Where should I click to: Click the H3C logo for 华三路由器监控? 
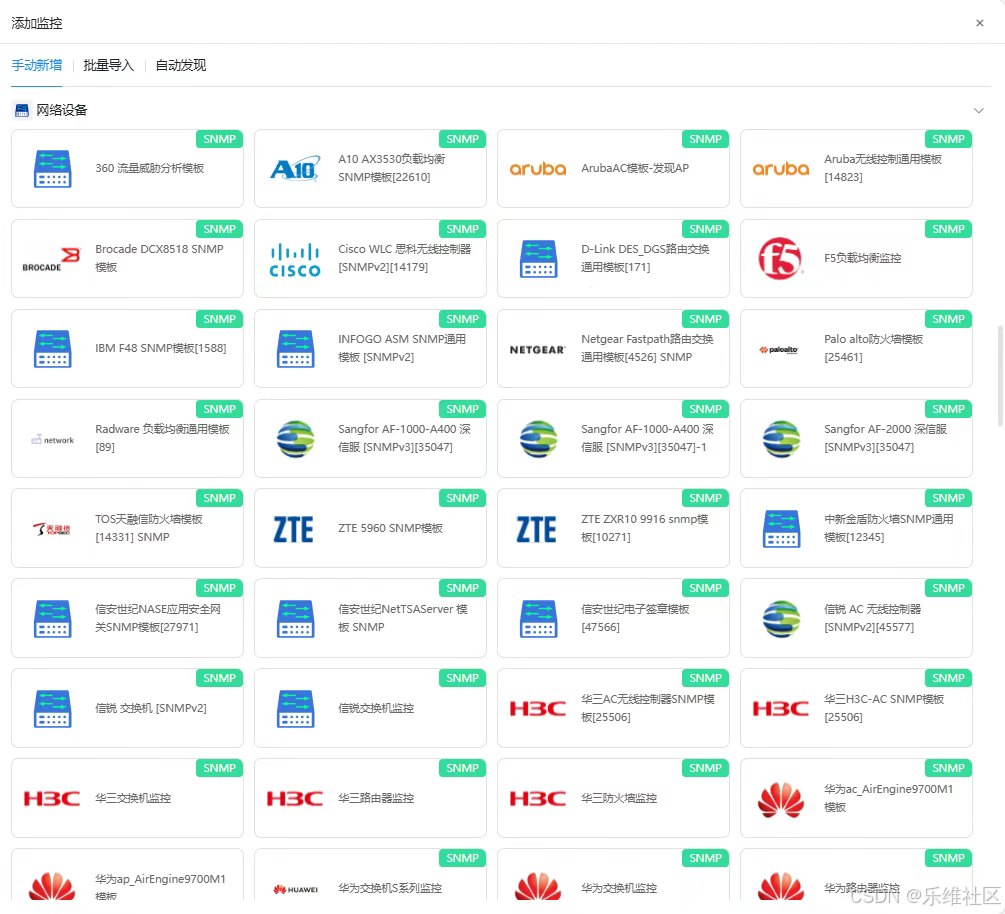coord(295,799)
